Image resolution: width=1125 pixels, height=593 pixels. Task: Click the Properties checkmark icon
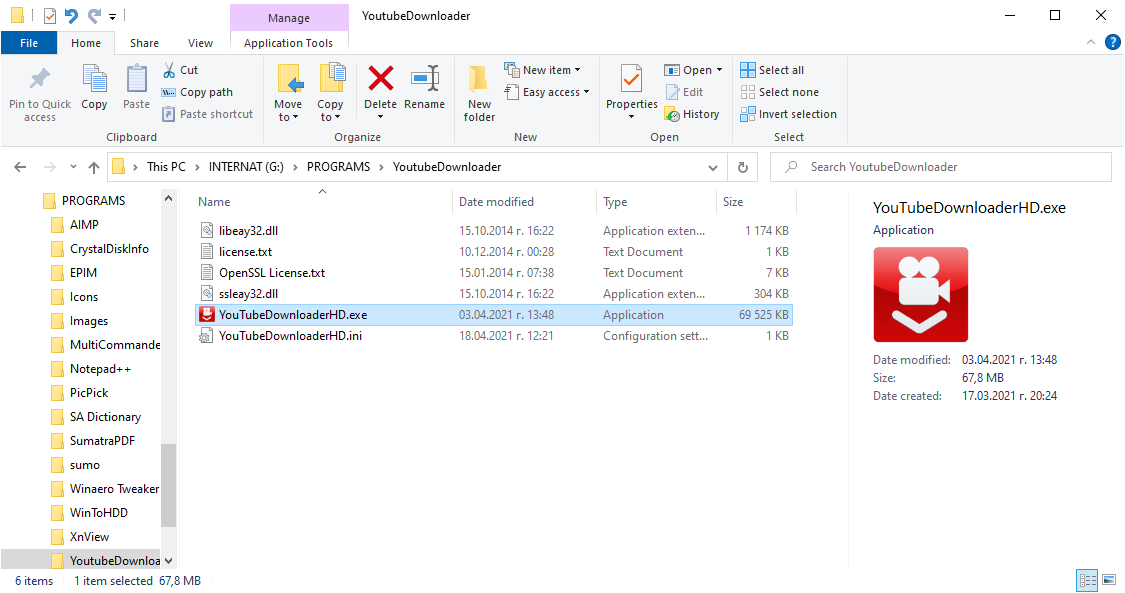[x=631, y=79]
